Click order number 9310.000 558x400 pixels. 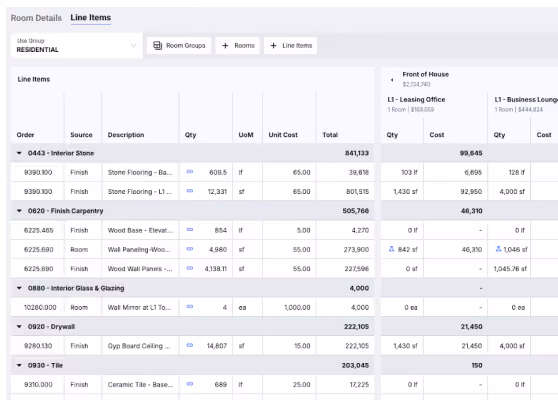pyautogui.click(x=38, y=384)
